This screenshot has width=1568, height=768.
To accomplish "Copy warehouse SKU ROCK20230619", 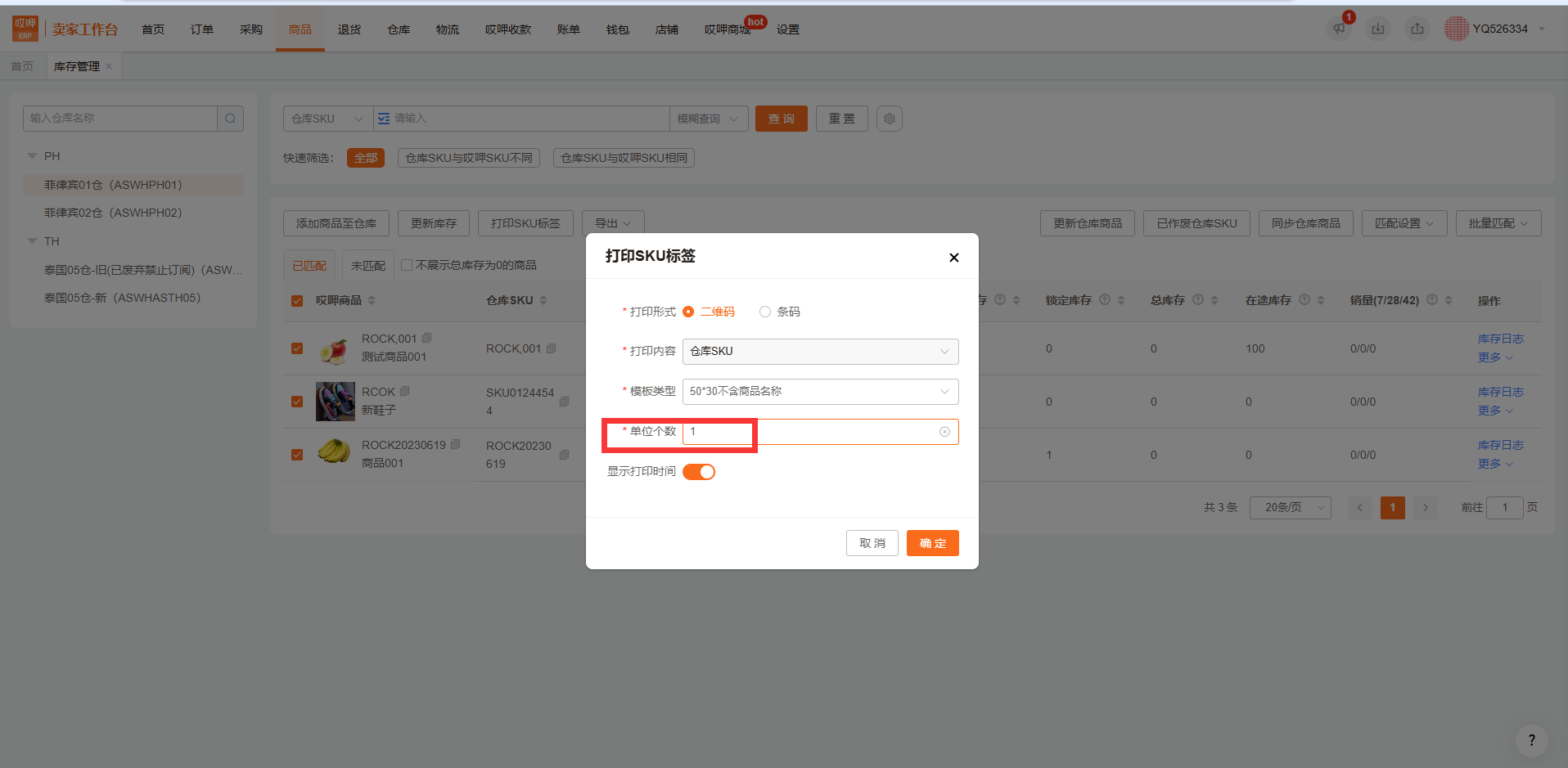I will 564,455.
